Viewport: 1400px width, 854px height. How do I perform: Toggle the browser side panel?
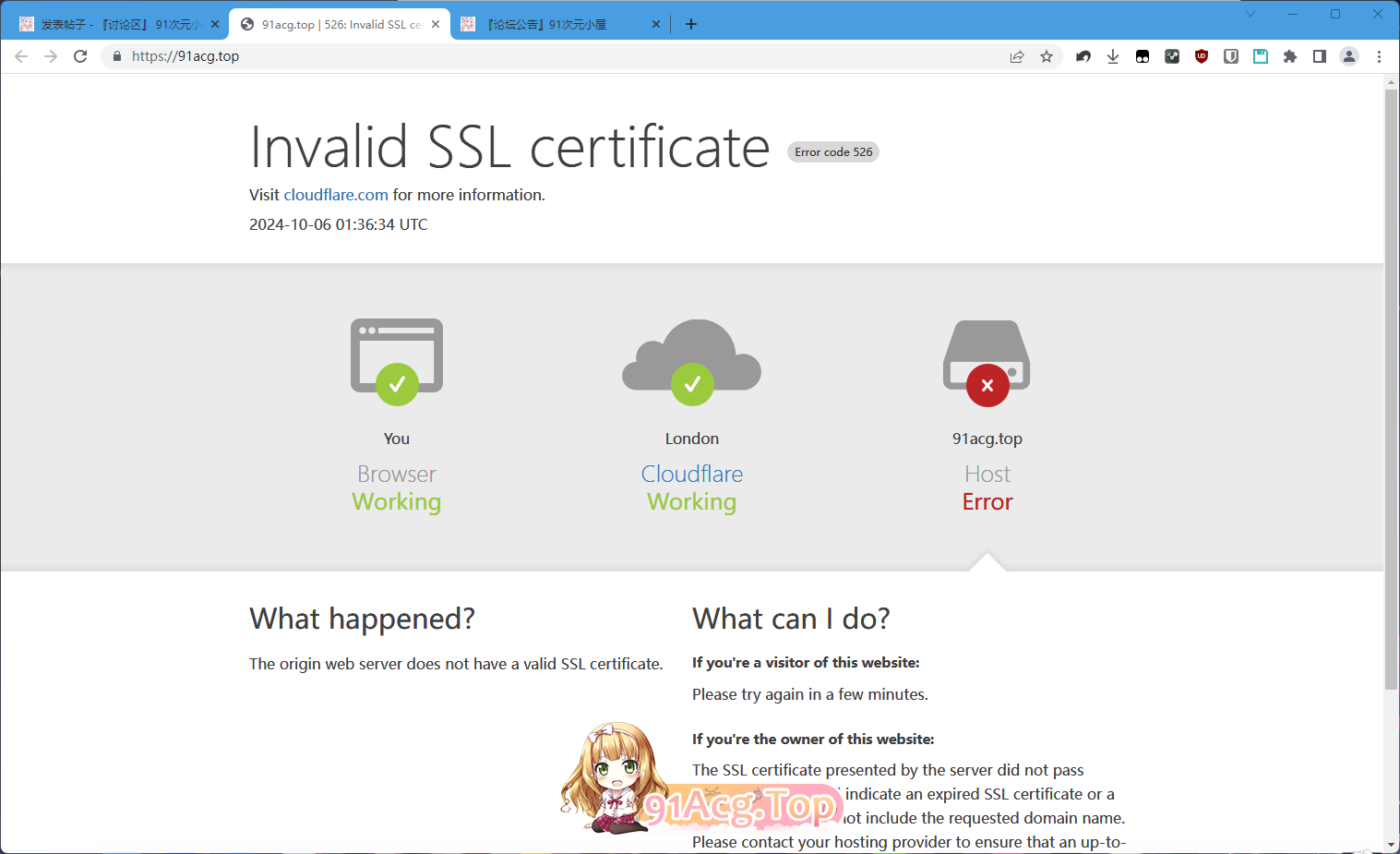(1320, 56)
